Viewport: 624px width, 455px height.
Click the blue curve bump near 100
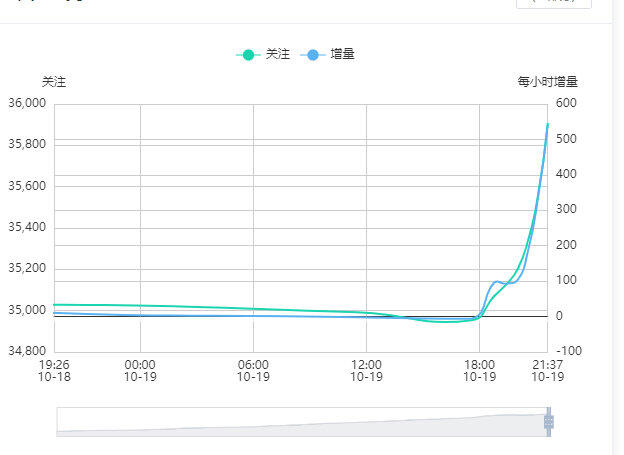496,282
